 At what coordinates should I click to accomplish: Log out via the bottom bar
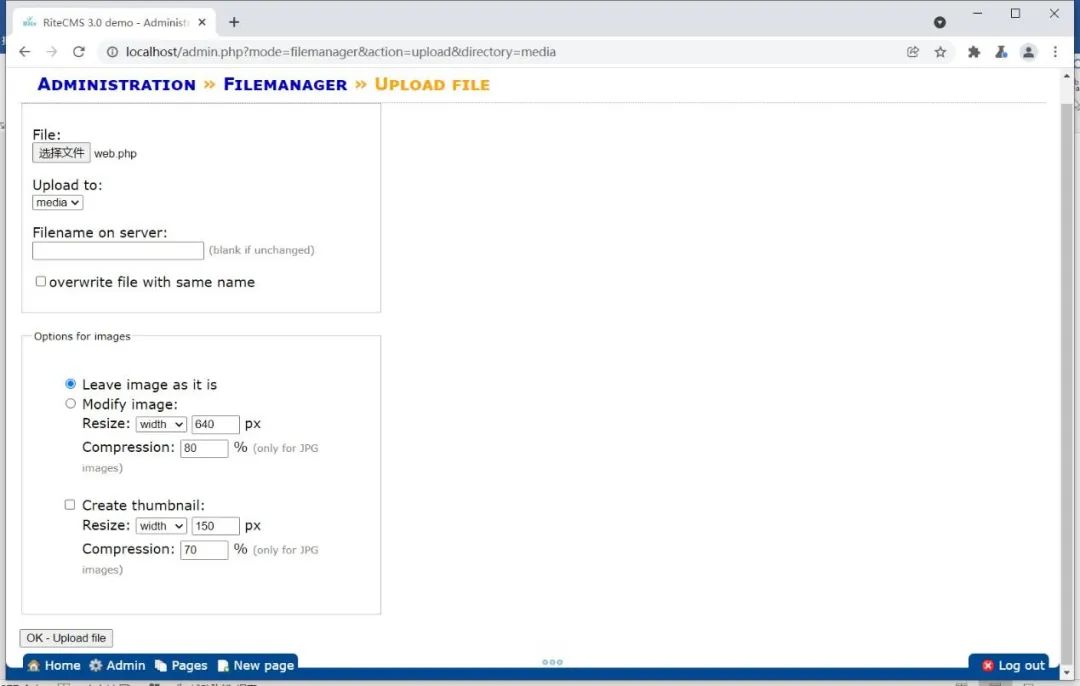pyautogui.click(x=1013, y=665)
